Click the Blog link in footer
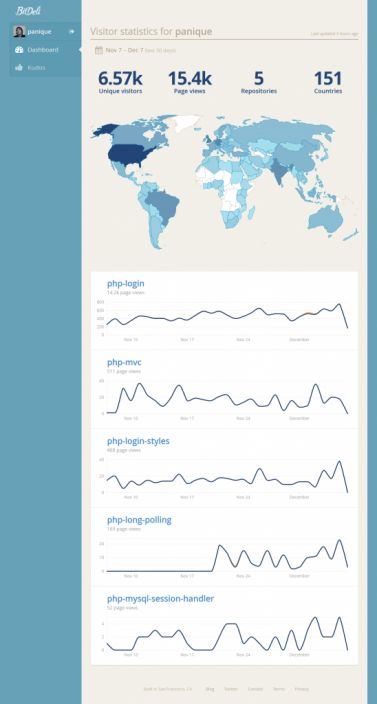Screen dimensions: 377x704 (210, 689)
